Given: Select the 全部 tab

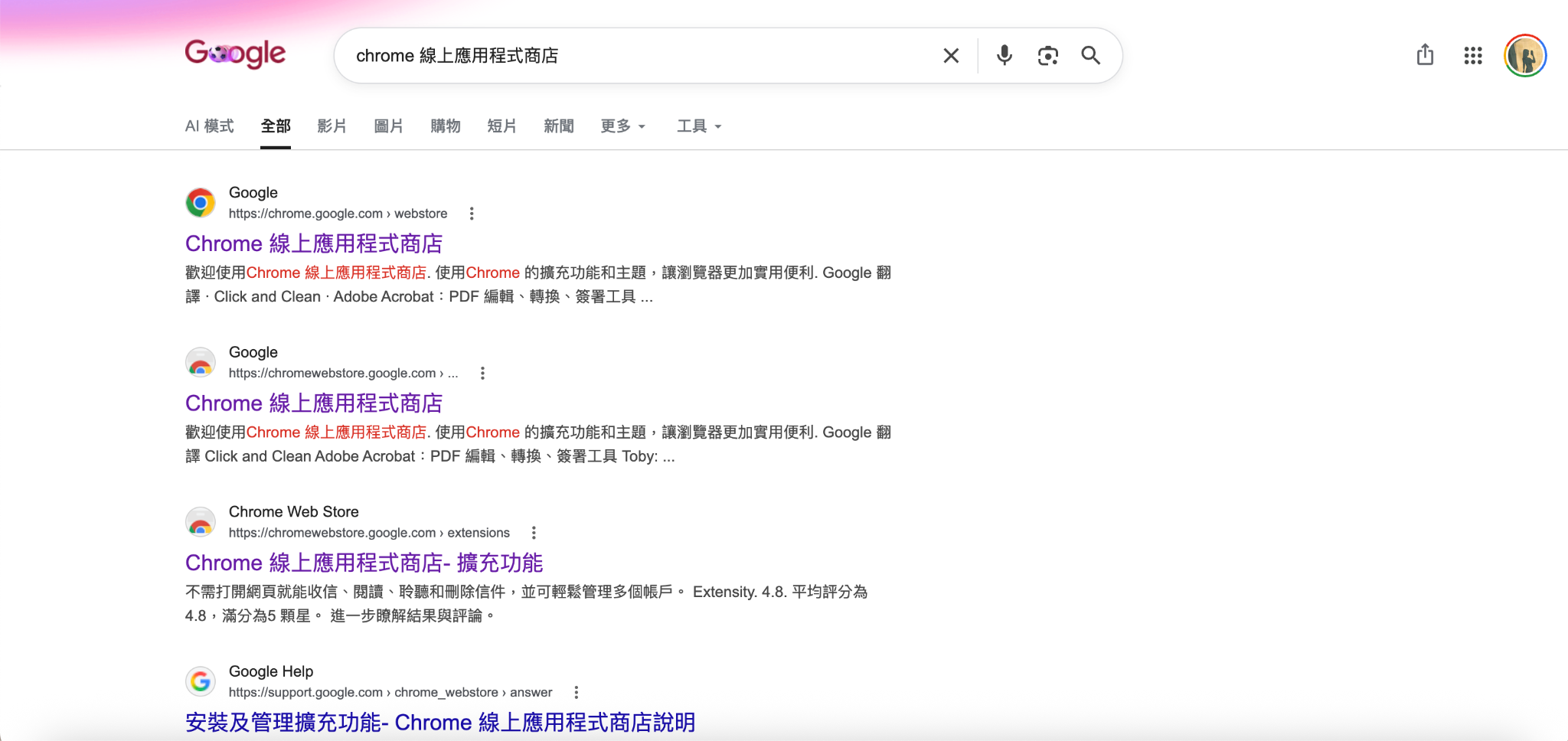Looking at the screenshot, I should 276,126.
